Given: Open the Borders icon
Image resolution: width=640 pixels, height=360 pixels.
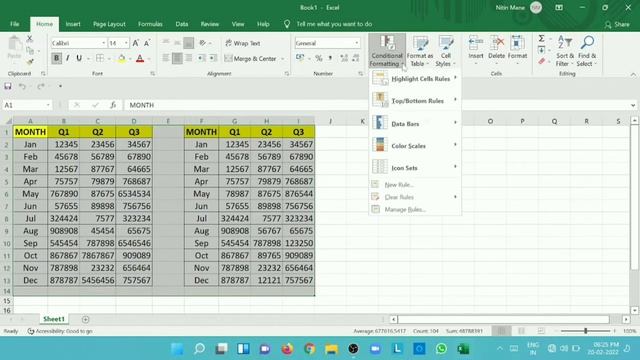Looking at the screenshot, I should (x=100, y=58).
